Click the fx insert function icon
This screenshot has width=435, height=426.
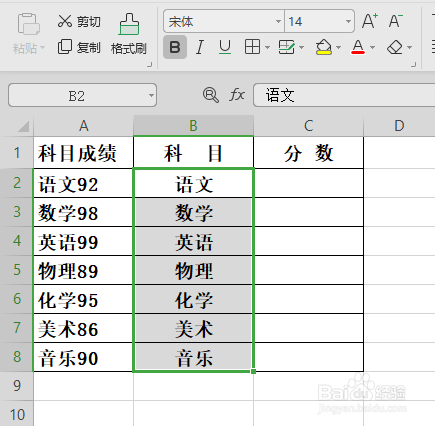coord(237,95)
